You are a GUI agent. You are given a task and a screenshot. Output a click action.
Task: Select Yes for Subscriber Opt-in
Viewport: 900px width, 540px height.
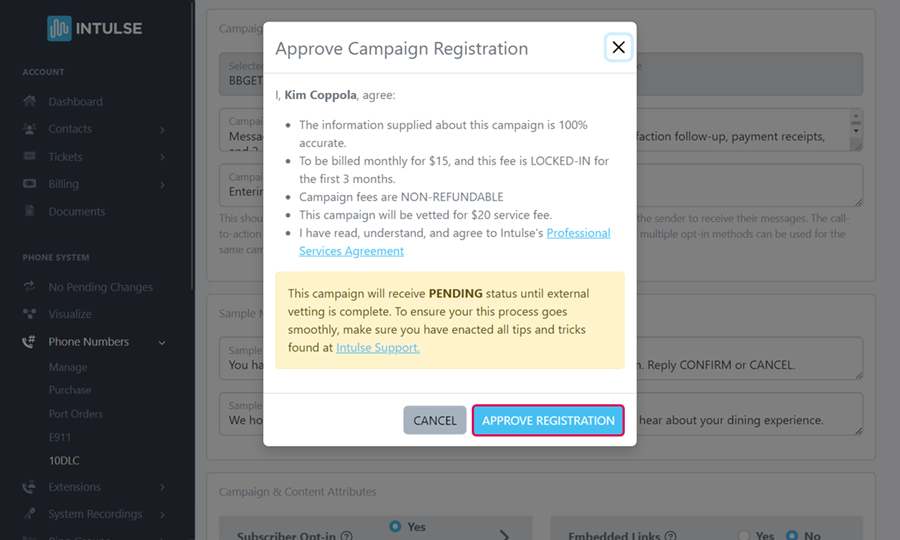[x=395, y=526]
